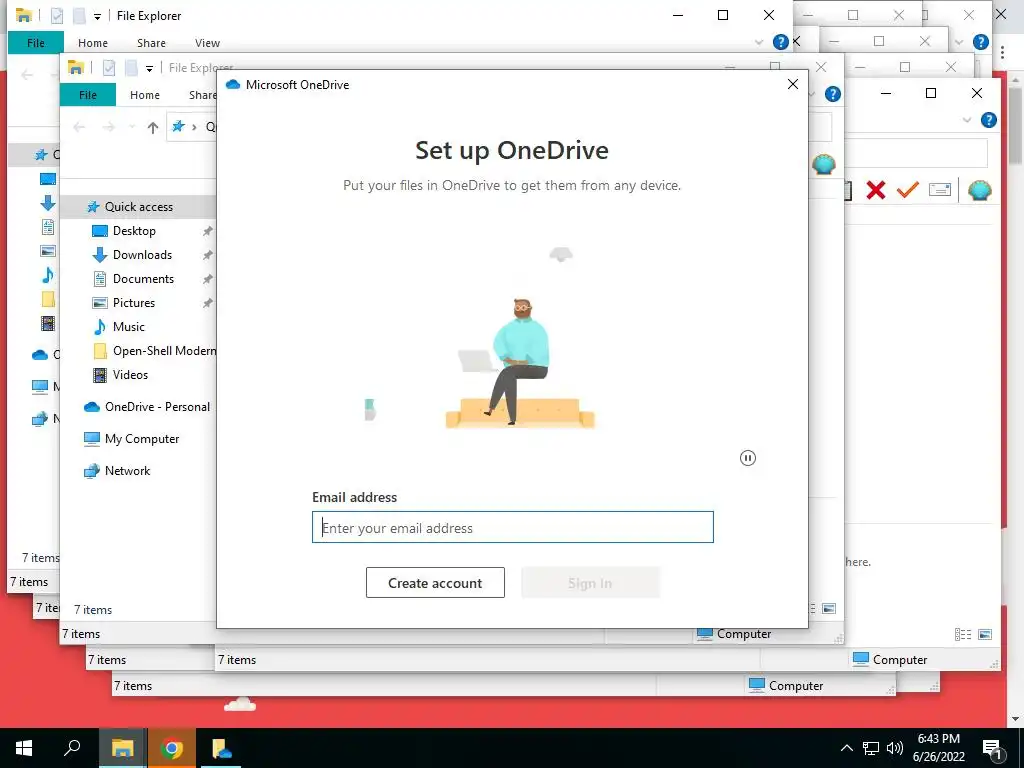
Task: Select Pictures in the navigation pane
Action: click(134, 303)
